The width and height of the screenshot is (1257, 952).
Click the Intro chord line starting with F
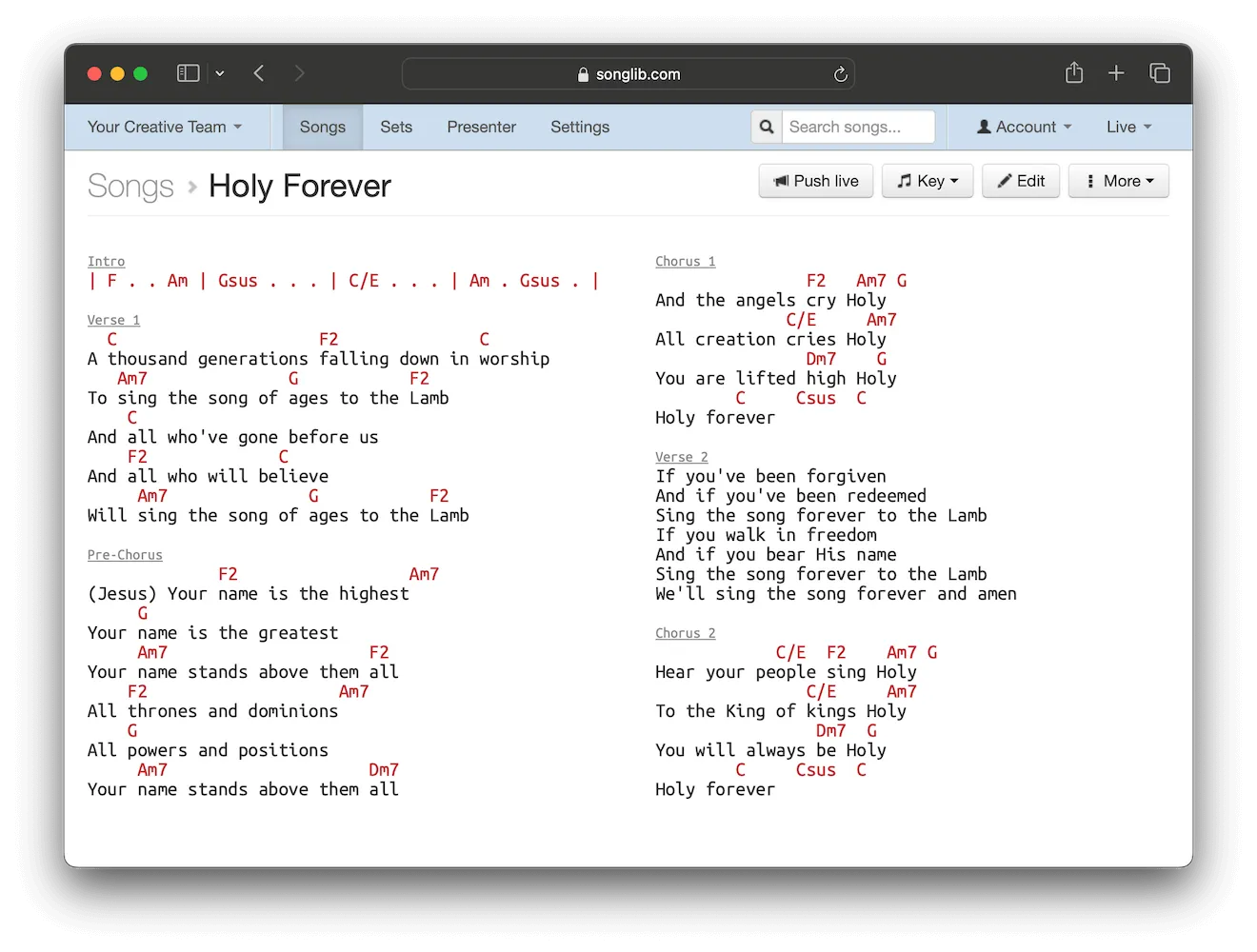[343, 281]
